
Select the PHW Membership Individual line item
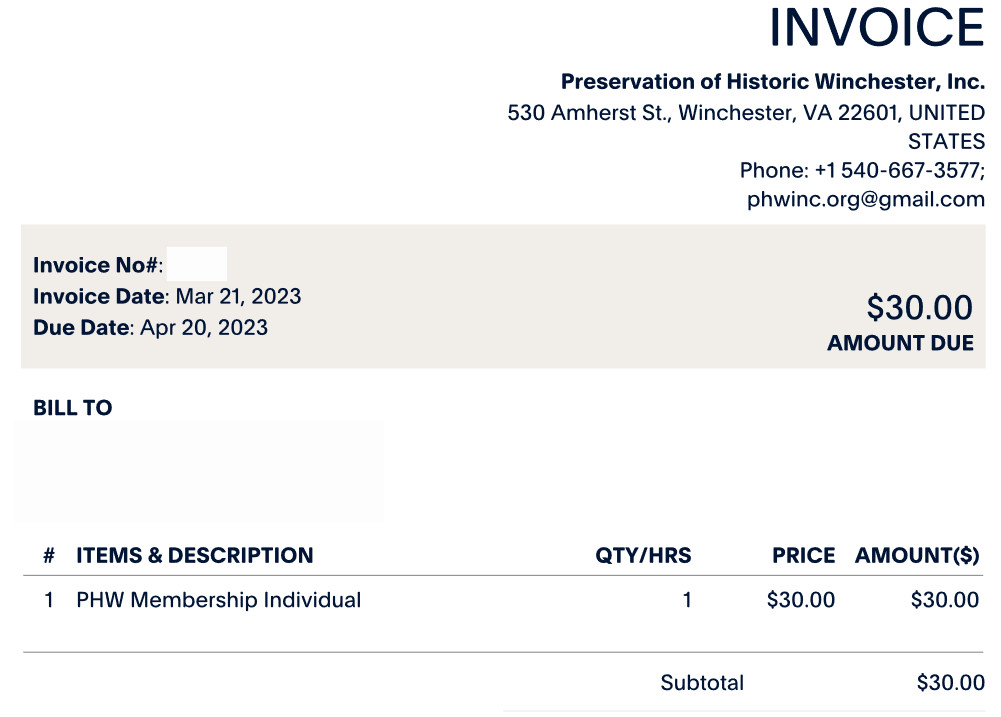click(218, 600)
